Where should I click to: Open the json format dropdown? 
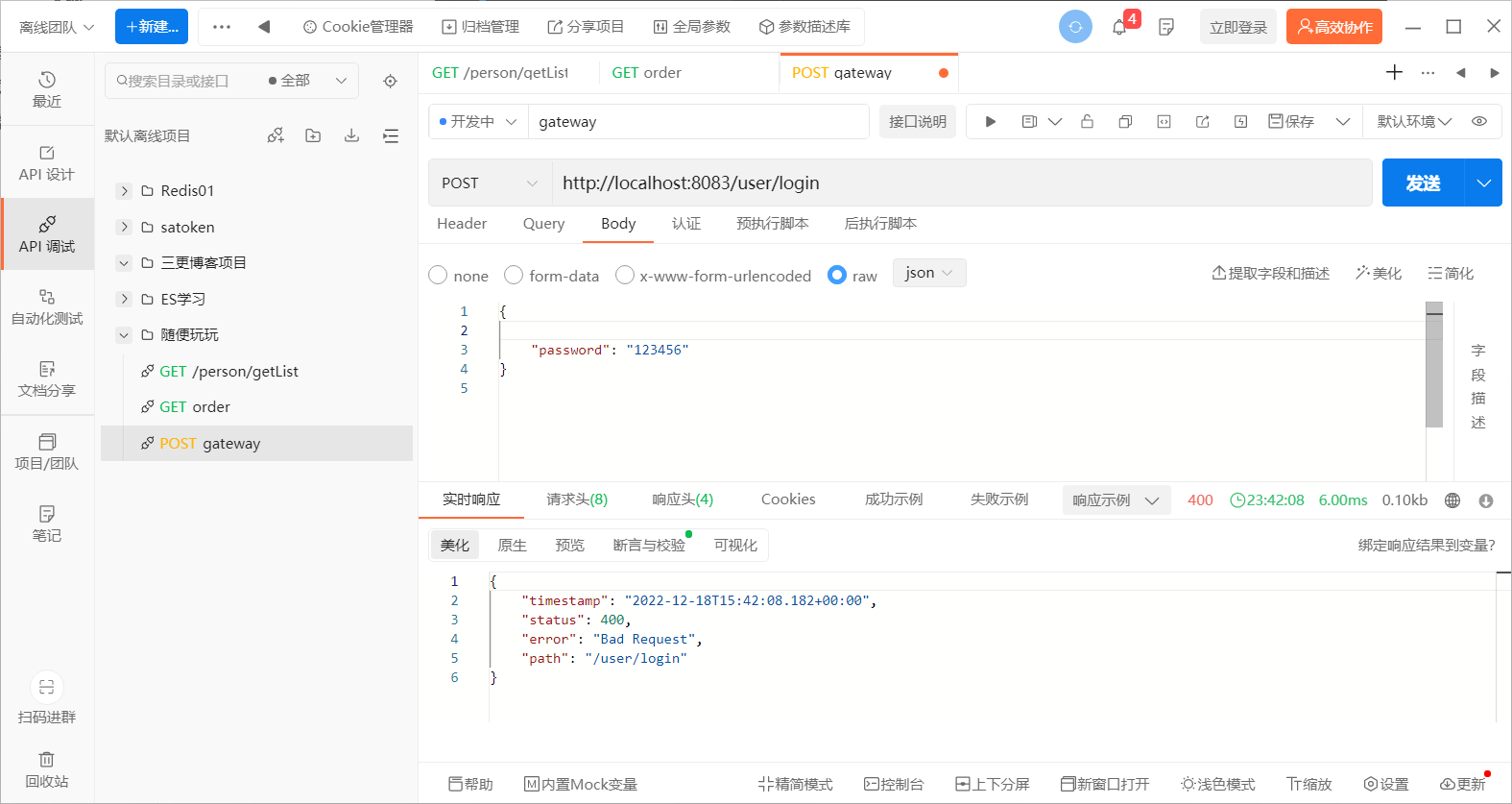pyautogui.click(x=929, y=273)
